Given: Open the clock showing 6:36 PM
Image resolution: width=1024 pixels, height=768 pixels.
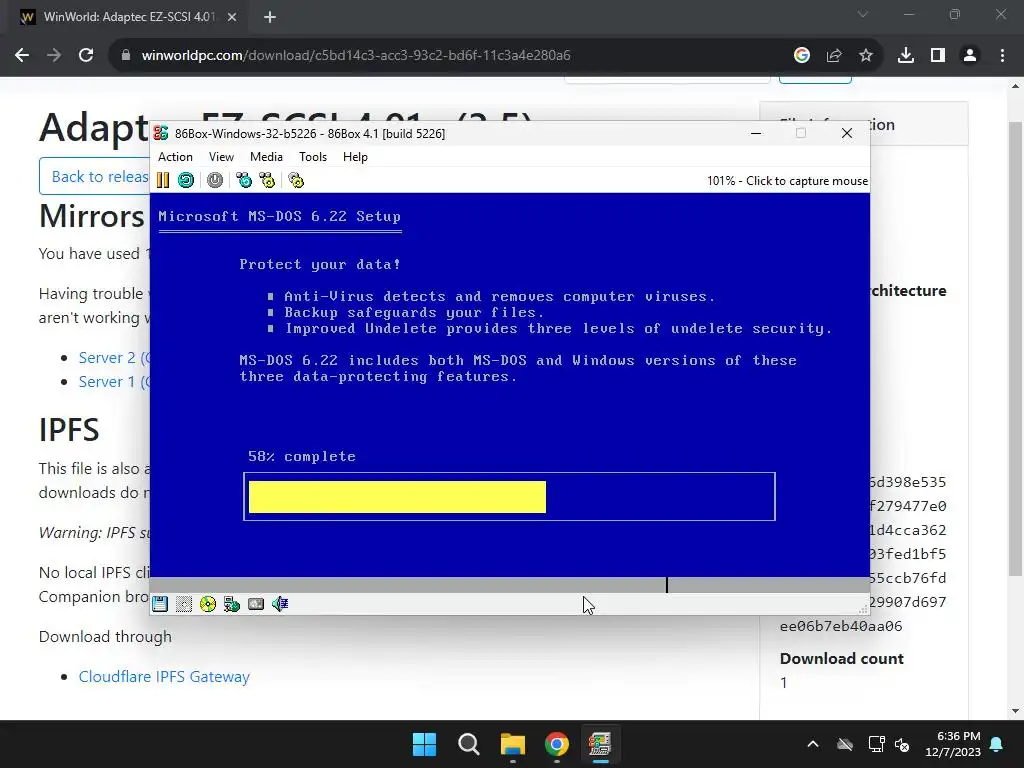Looking at the screenshot, I should (x=953, y=744).
